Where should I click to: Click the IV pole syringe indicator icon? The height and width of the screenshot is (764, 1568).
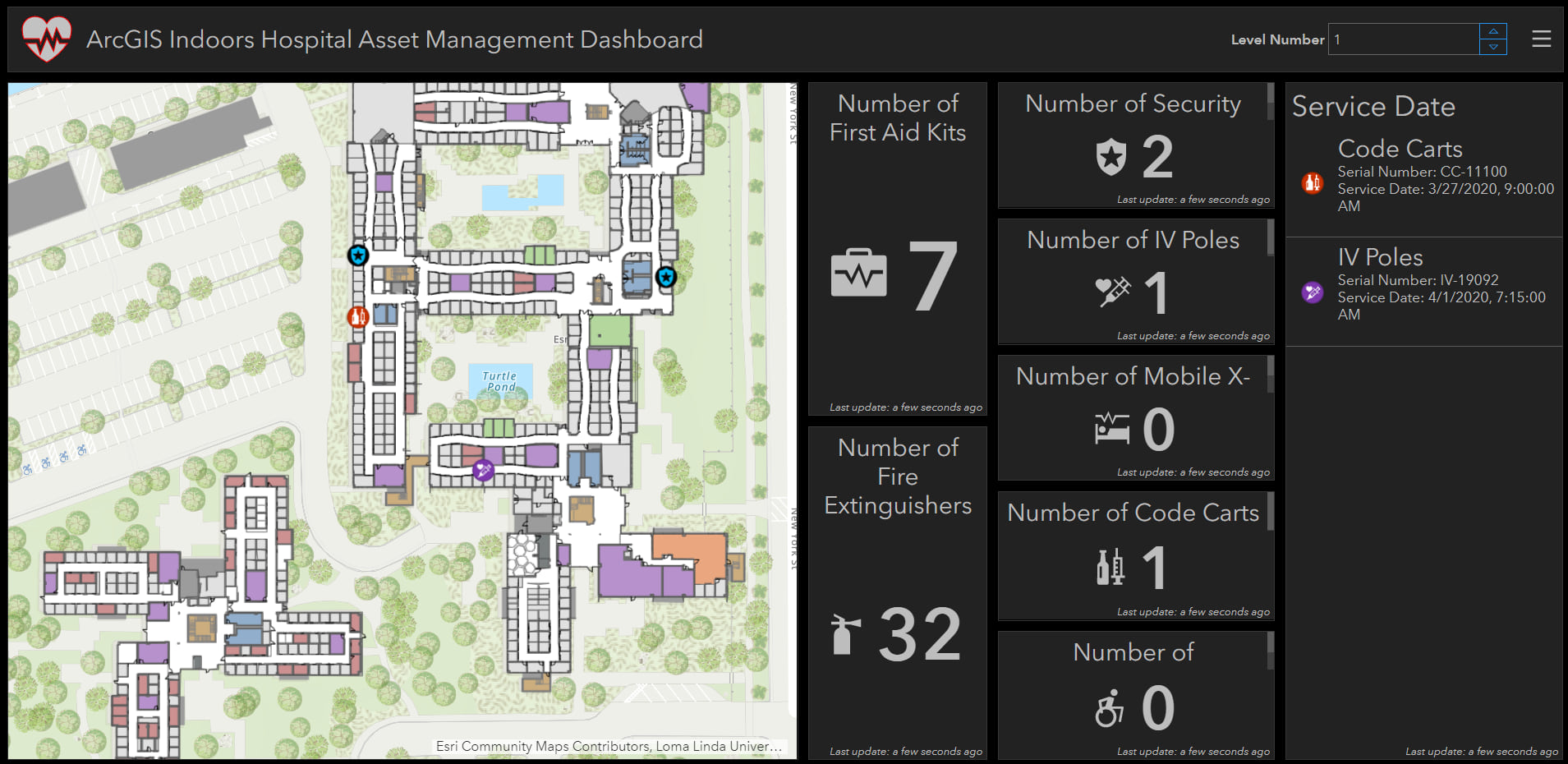[x=1113, y=292]
